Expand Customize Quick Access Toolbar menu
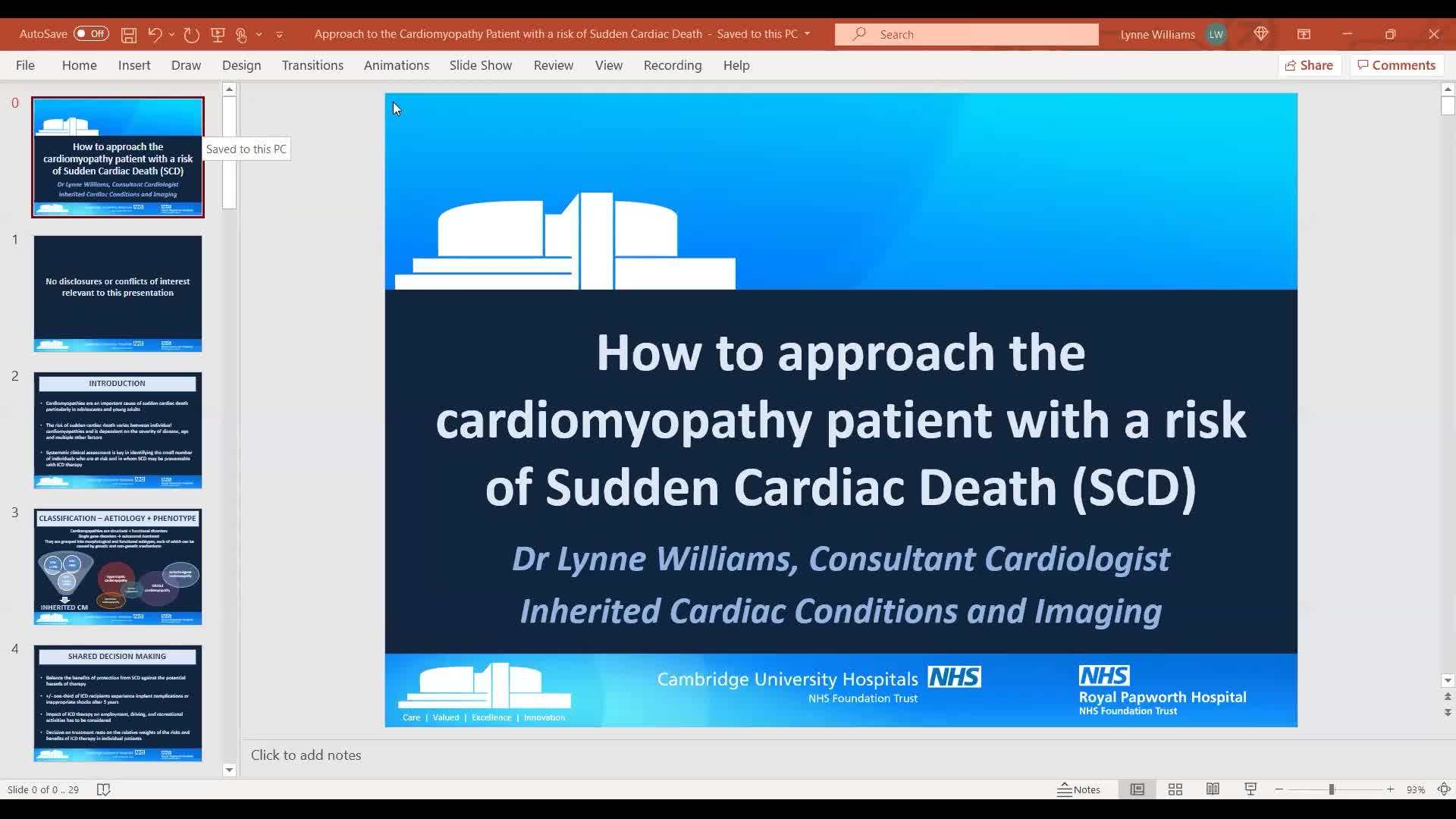 click(279, 35)
